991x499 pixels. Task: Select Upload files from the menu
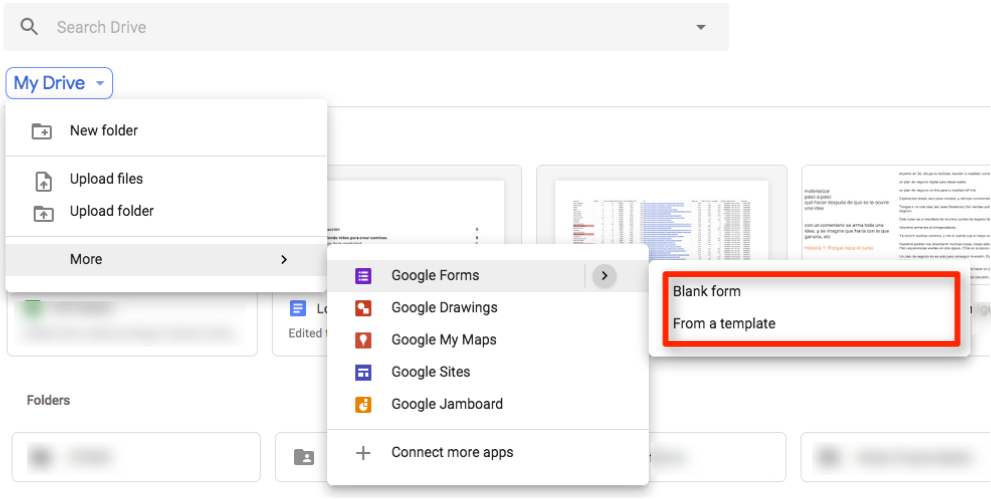(166, 179)
